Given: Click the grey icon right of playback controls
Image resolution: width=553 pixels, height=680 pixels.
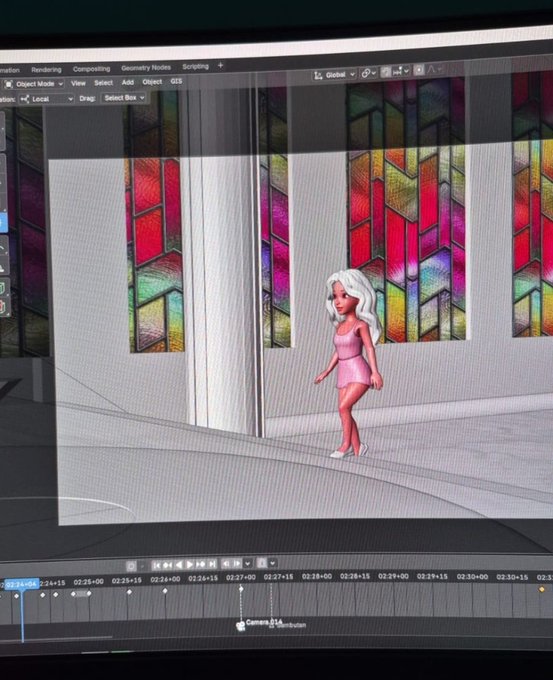Looking at the screenshot, I should point(262,563).
